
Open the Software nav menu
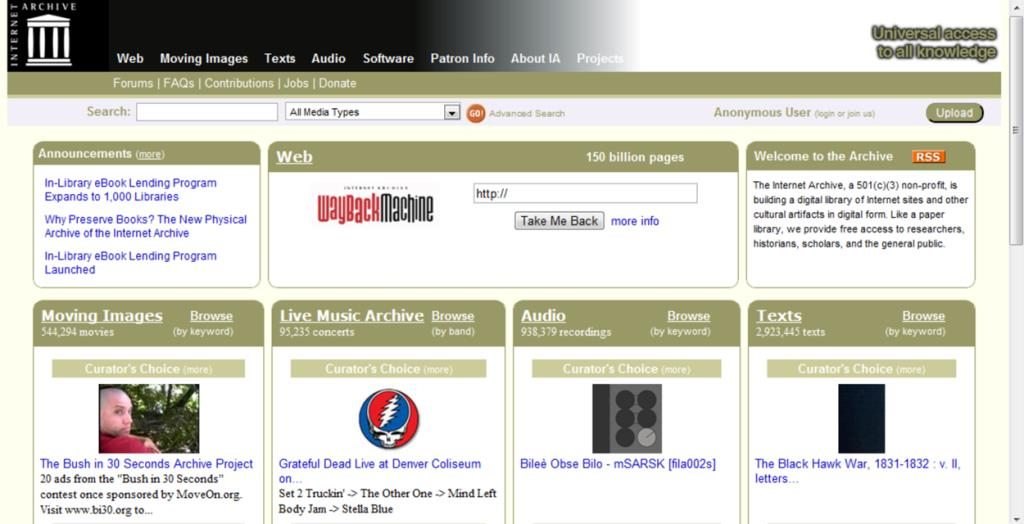[388, 59]
